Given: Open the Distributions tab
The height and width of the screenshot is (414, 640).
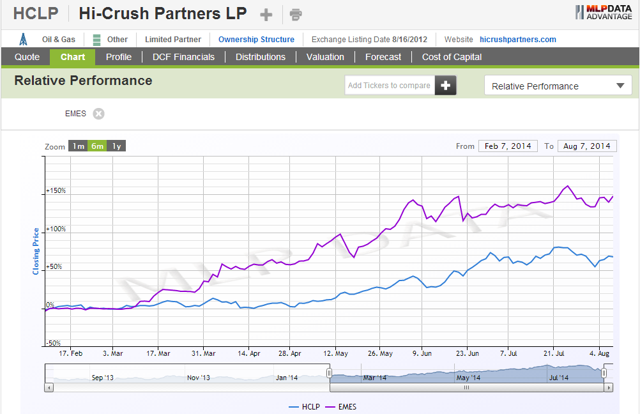Looking at the screenshot, I should (x=260, y=57).
